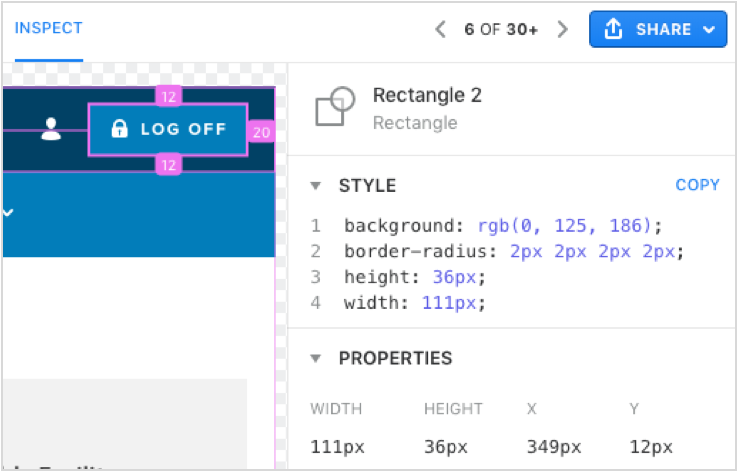Expand the chevron in the blue nav bar
The image size is (738, 472).
click(9, 212)
